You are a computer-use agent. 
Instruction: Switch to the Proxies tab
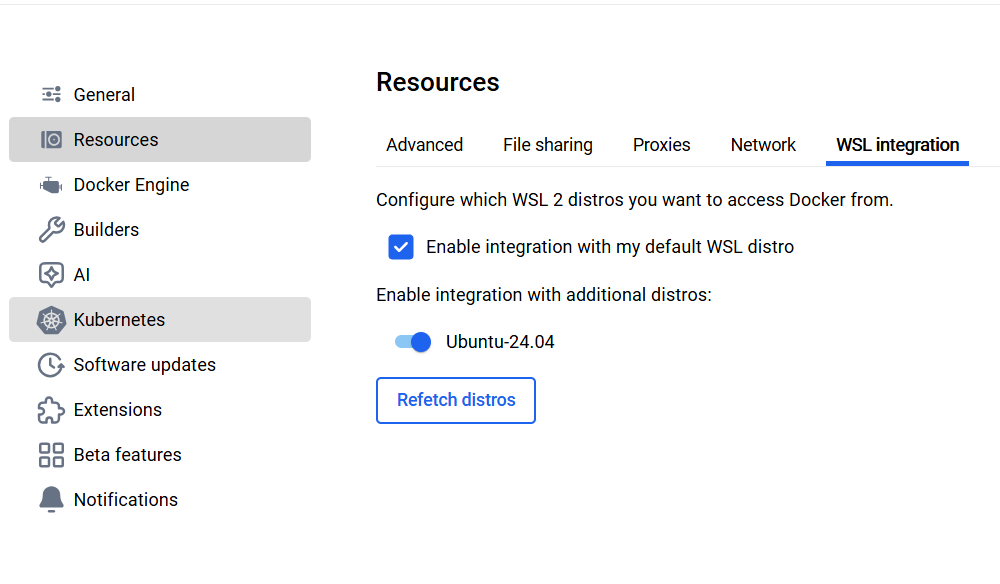pos(661,145)
